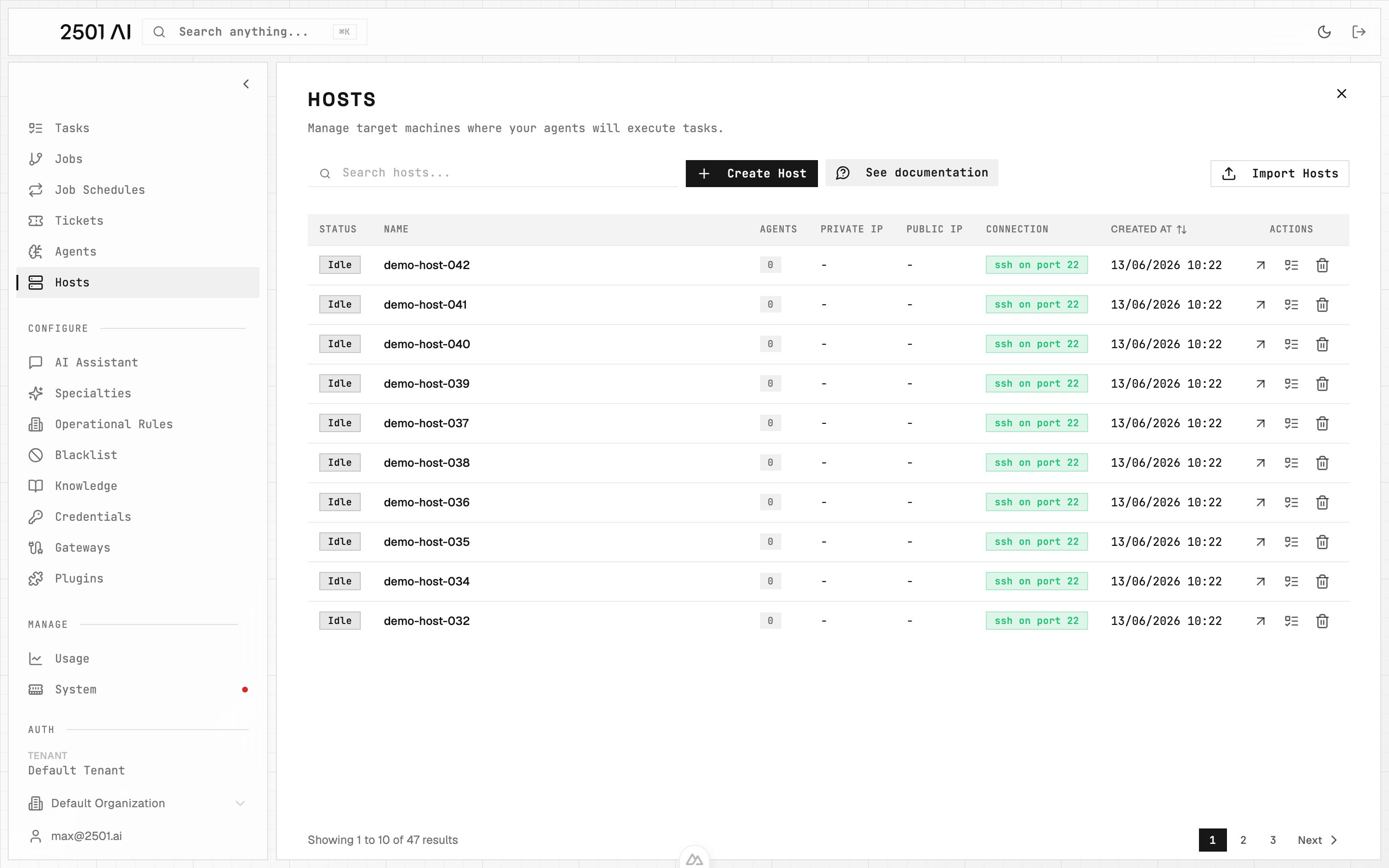View tasks icon for demo-host-042

[1292, 265]
